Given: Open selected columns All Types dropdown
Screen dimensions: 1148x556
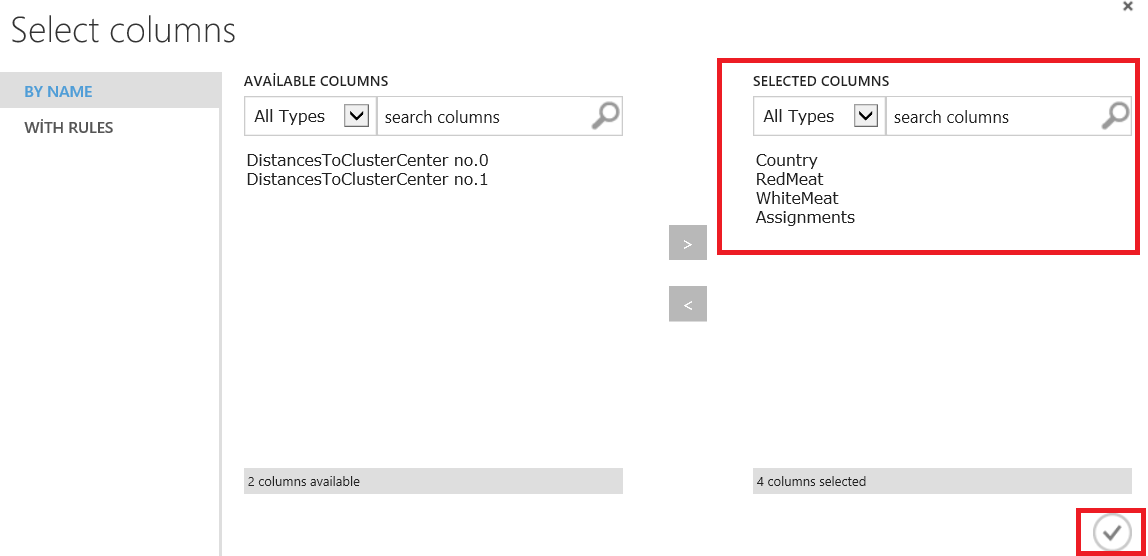Looking at the screenshot, I should coord(866,116).
